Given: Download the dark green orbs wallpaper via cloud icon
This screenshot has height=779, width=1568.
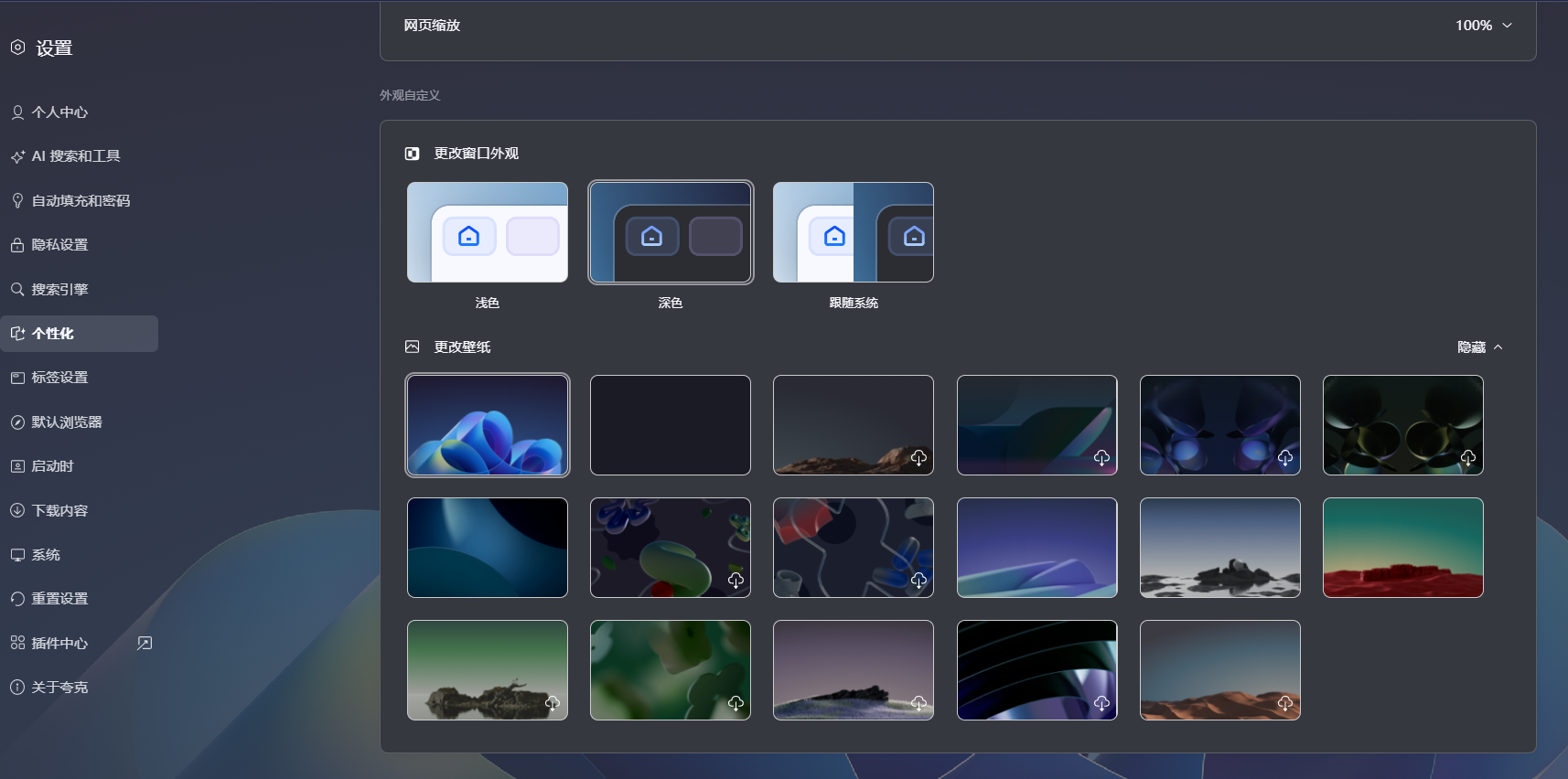Looking at the screenshot, I should point(1468,458).
